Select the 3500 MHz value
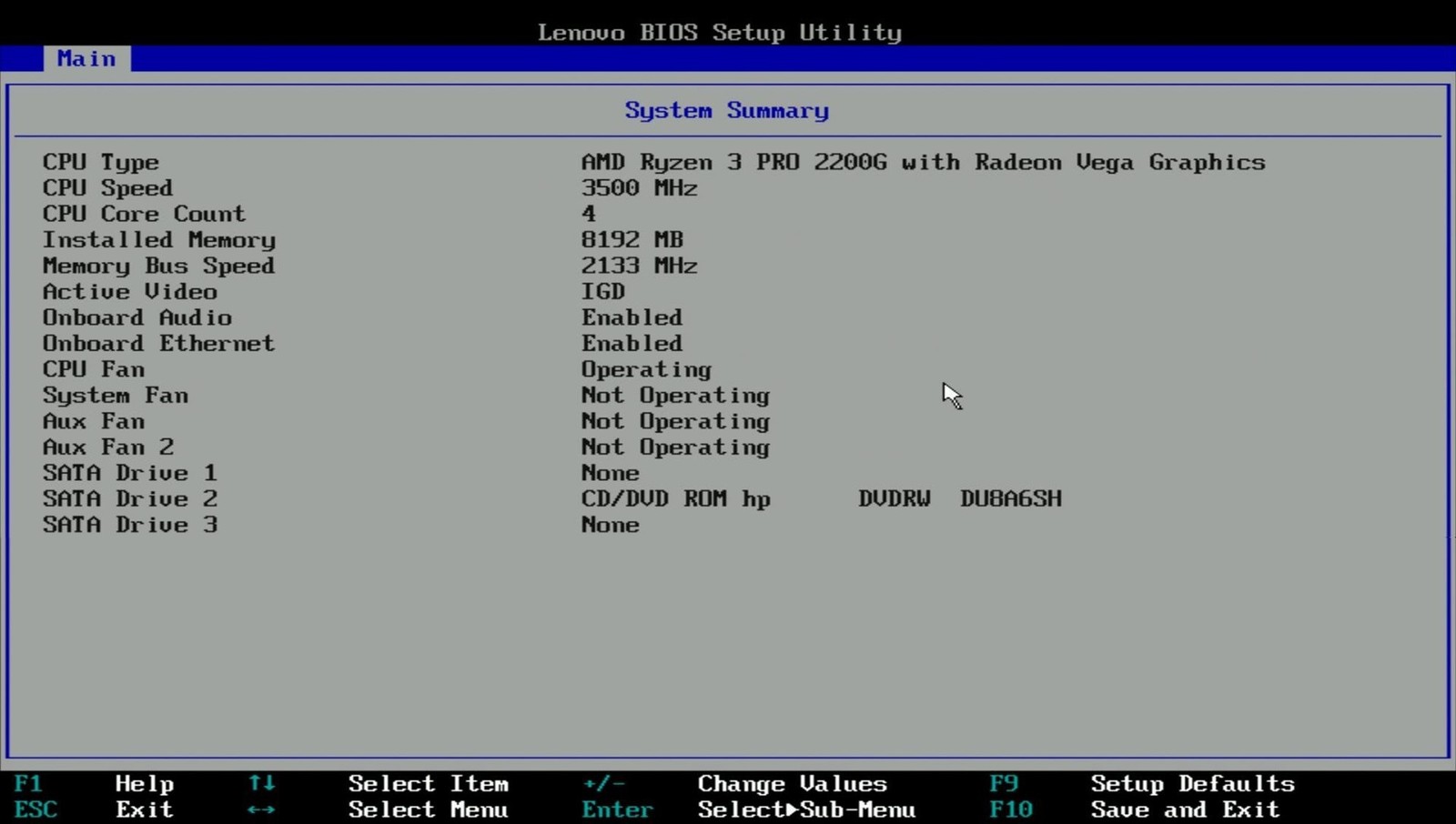 pos(639,188)
